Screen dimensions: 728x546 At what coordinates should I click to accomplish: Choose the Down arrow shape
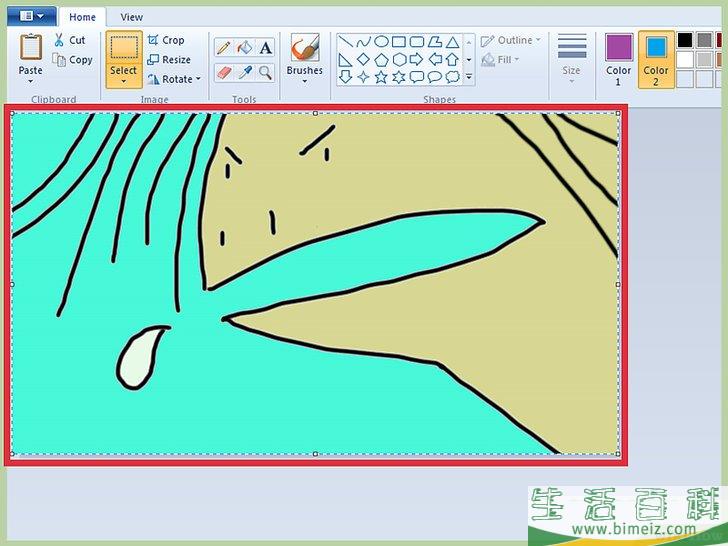(345, 77)
